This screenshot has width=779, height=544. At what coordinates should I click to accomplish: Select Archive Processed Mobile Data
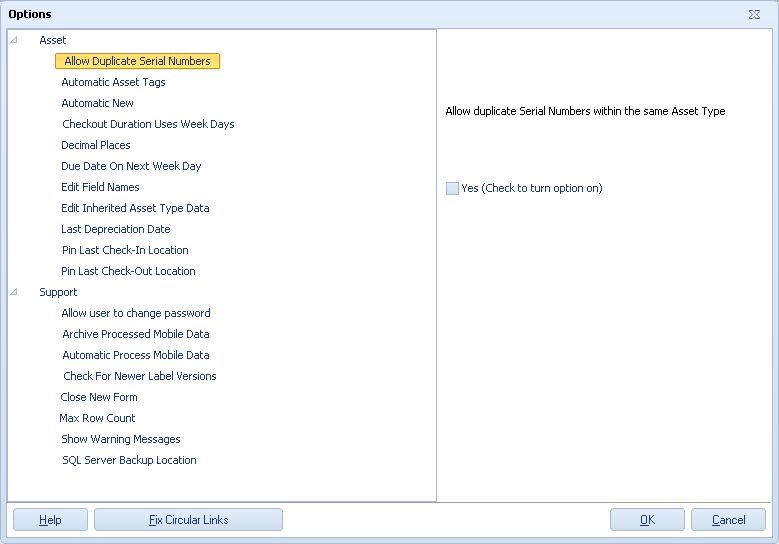[x=136, y=334]
